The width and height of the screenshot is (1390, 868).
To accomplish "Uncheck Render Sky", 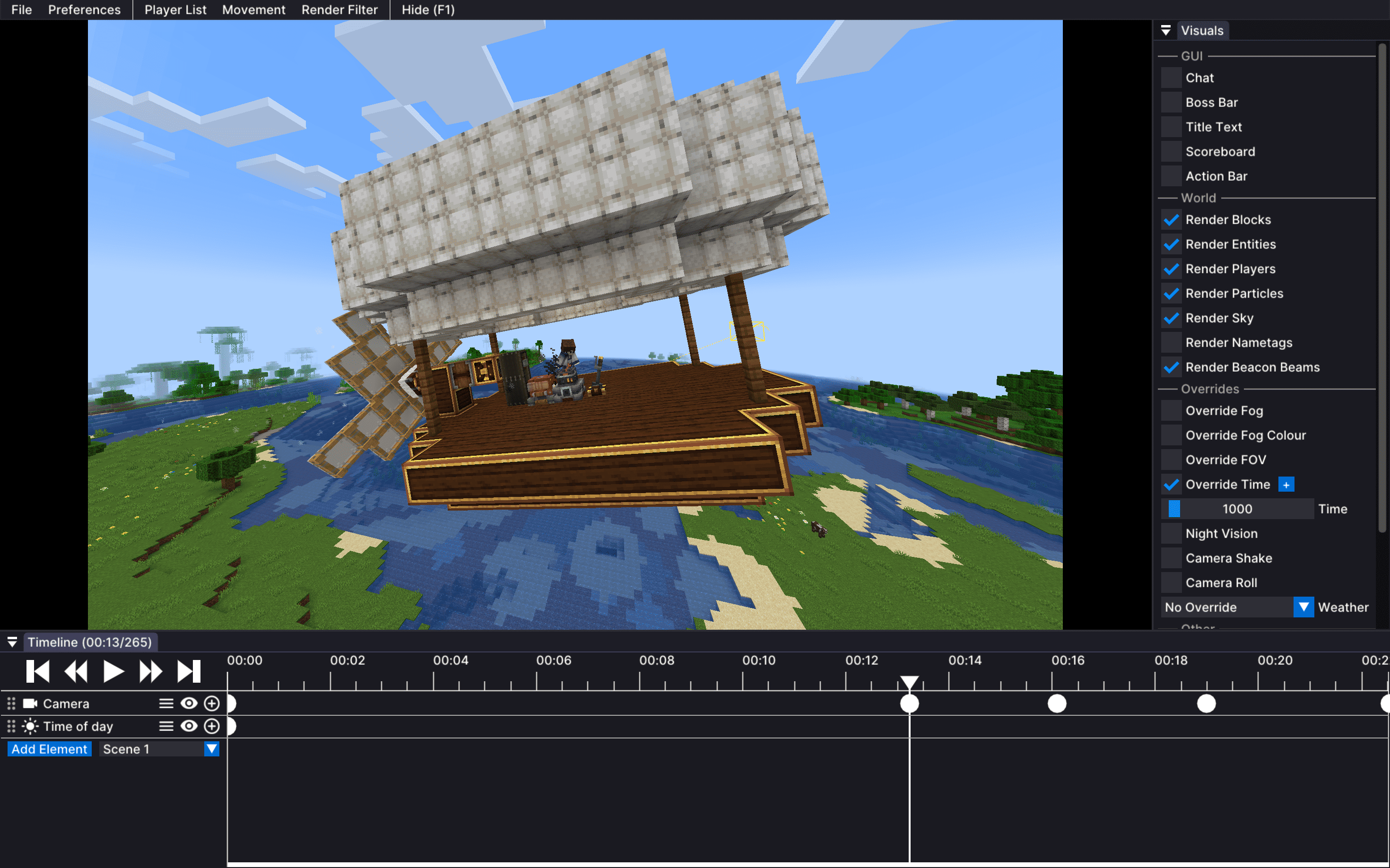I will point(1171,318).
